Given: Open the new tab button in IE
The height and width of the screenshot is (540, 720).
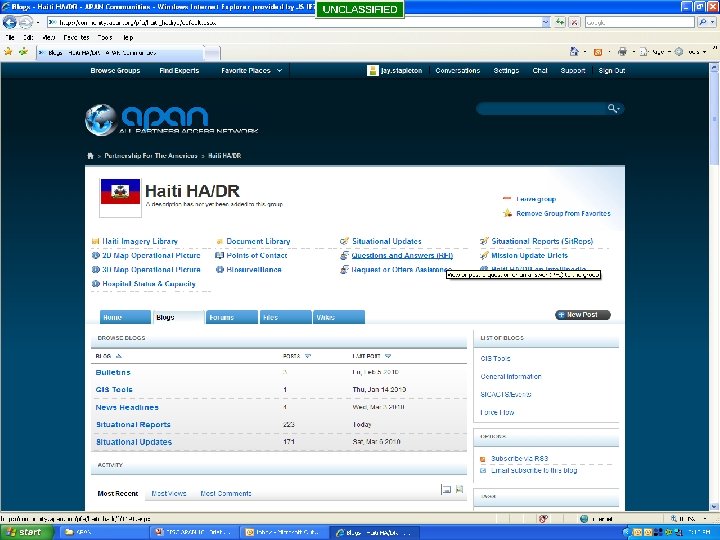Looking at the screenshot, I should (212, 53).
